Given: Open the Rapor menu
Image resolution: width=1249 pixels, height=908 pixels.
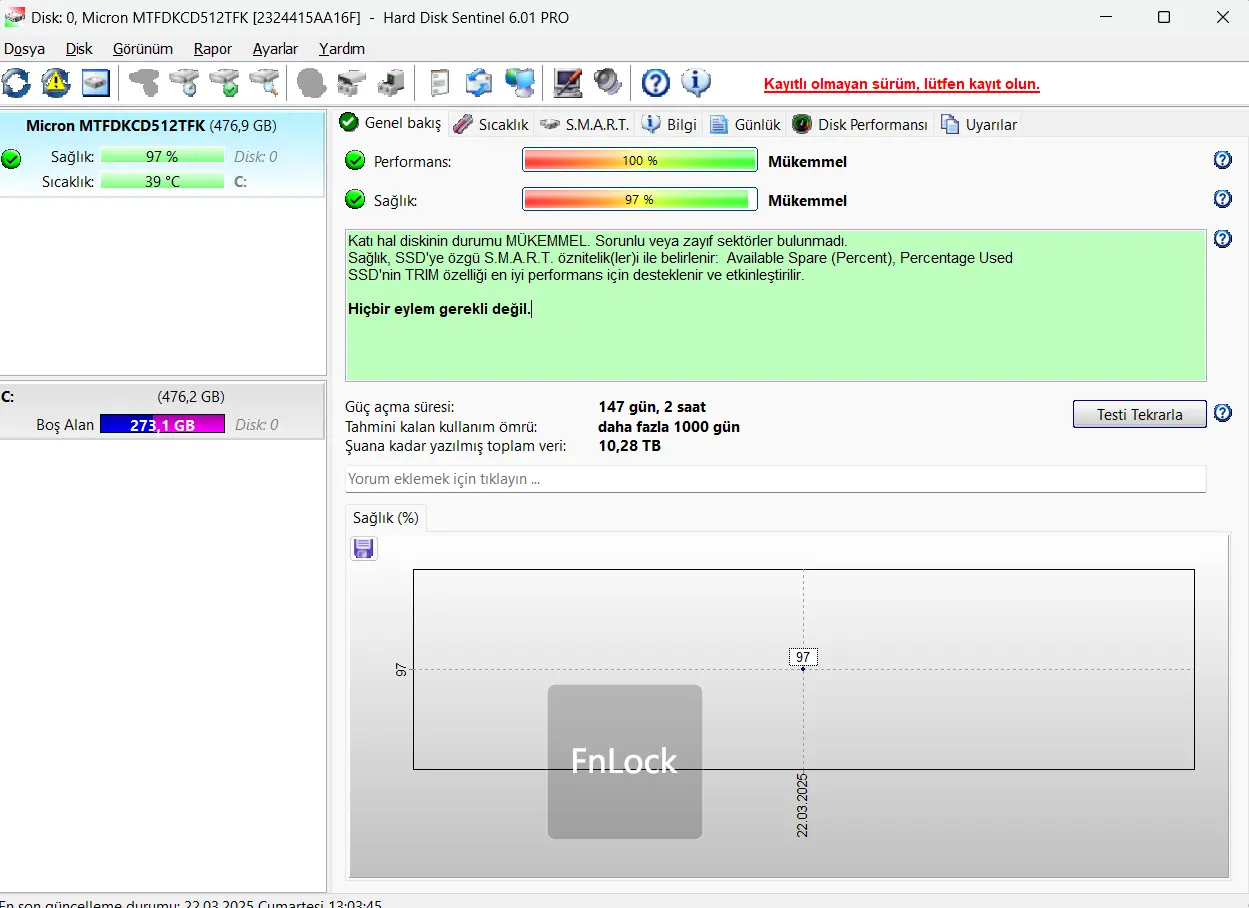Looking at the screenshot, I should coord(213,48).
